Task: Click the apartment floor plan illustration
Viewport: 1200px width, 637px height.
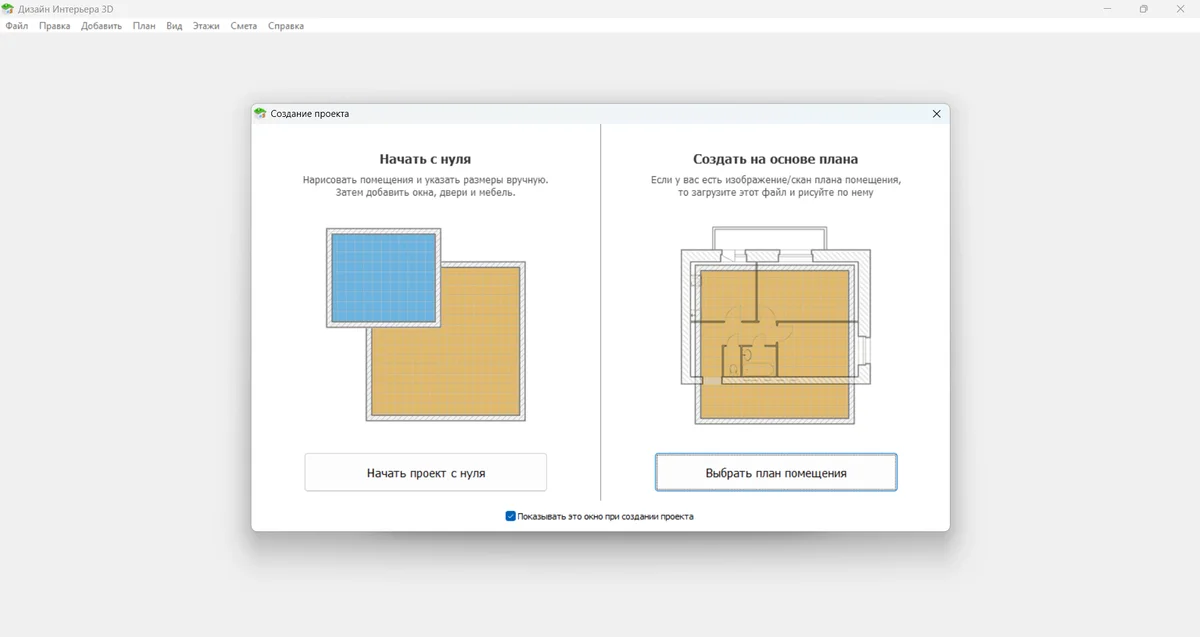Action: pyautogui.click(x=775, y=324)
